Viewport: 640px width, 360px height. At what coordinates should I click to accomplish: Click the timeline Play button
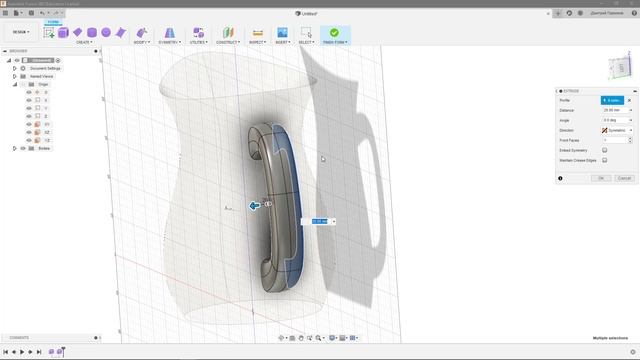tap(22, 352)
